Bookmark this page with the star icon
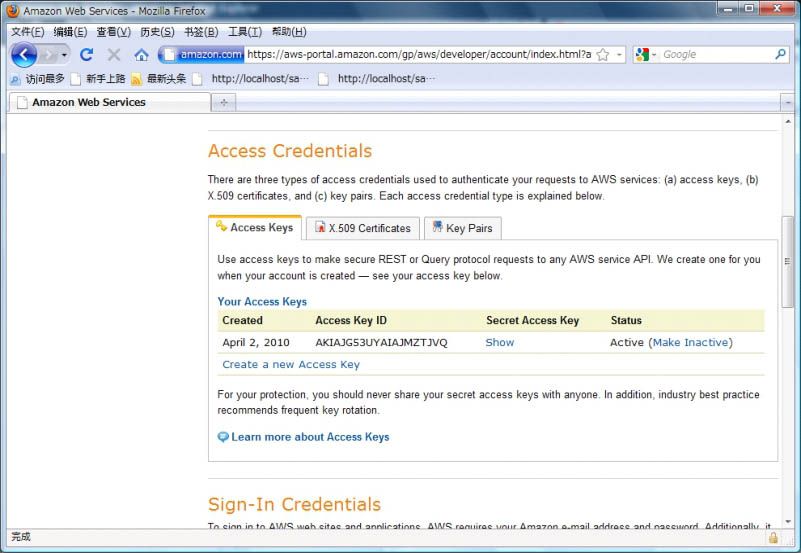 click(603, 55)
